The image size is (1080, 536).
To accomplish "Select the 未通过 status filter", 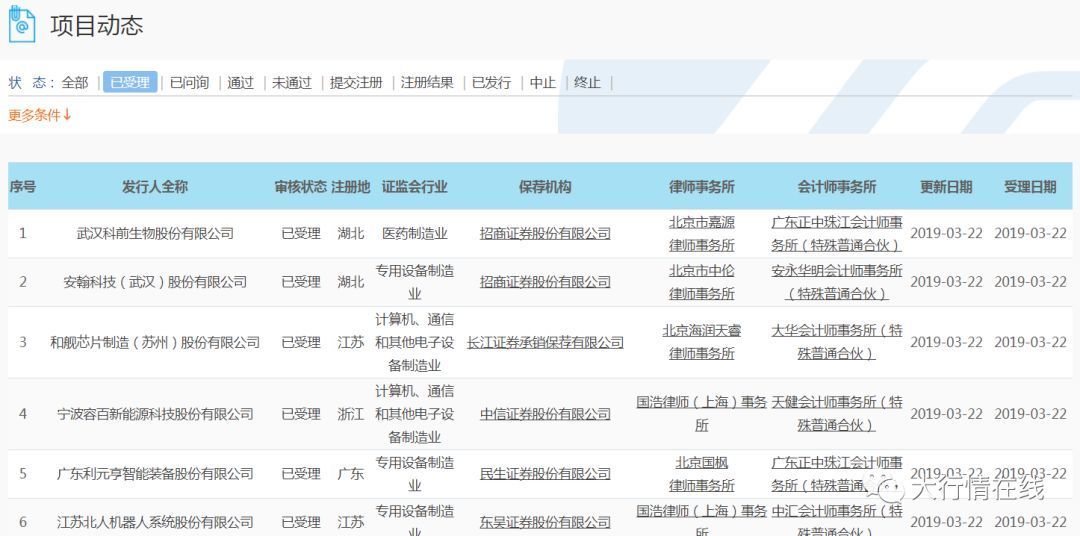I will click(x=292, y=83).
